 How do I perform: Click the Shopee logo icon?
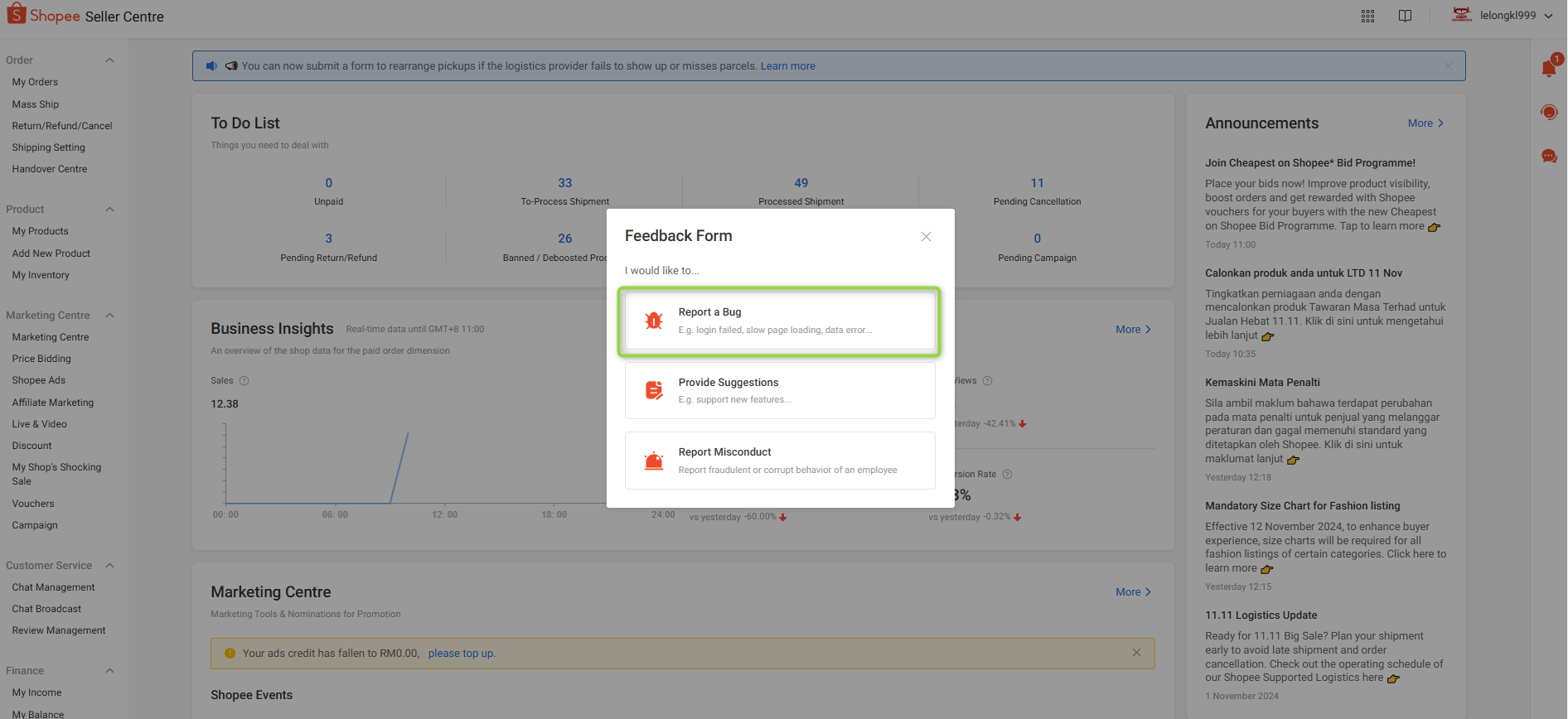[x=17, y=14]
